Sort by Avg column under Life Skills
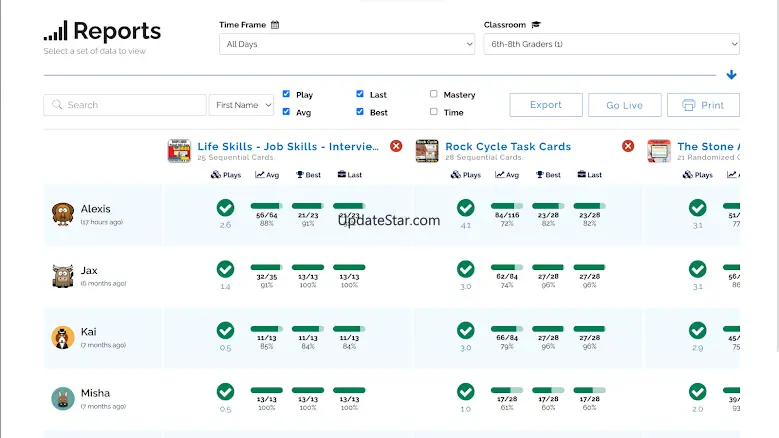 pos(267,175)
